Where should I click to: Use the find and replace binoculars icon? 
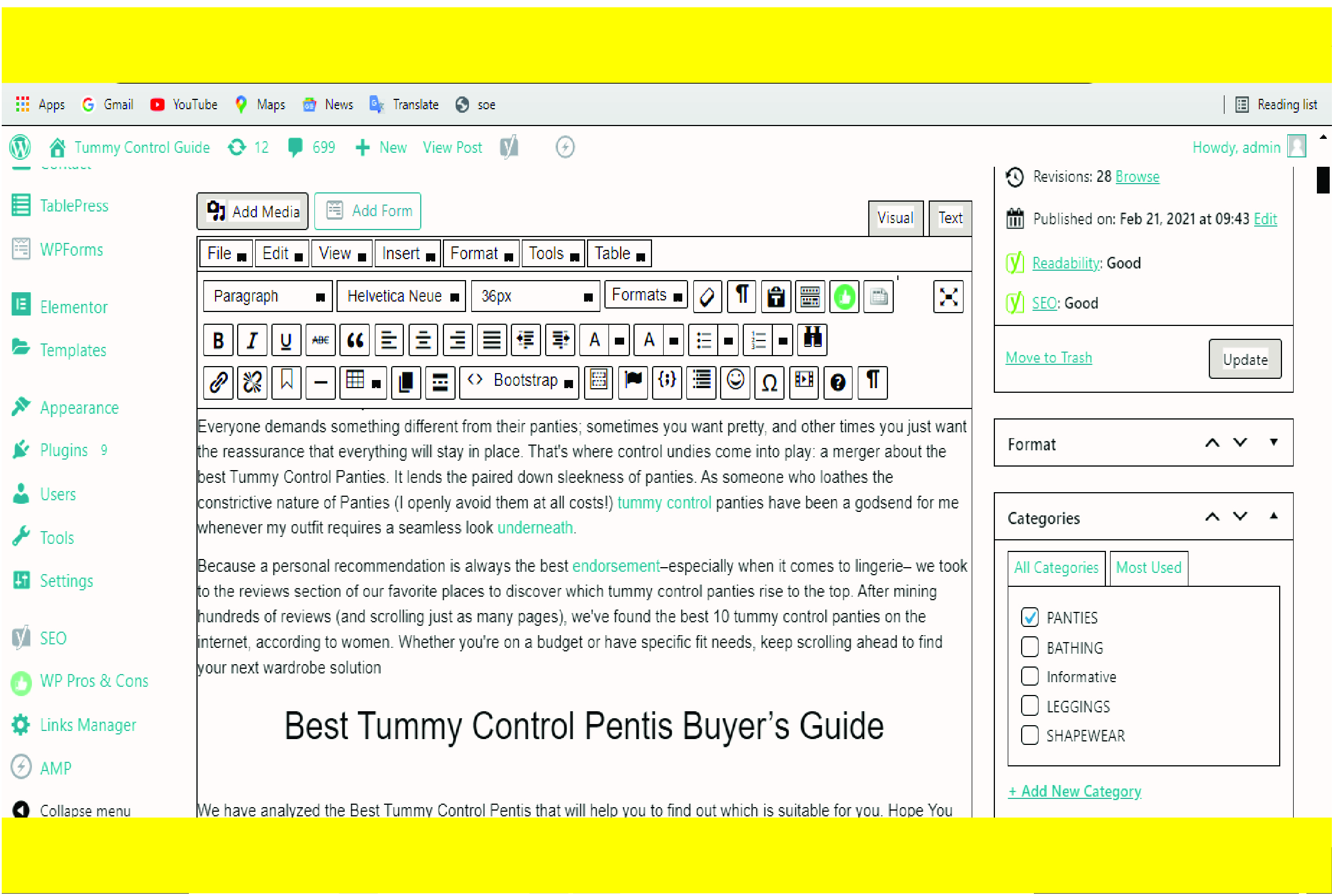click(x=812, y=340)
